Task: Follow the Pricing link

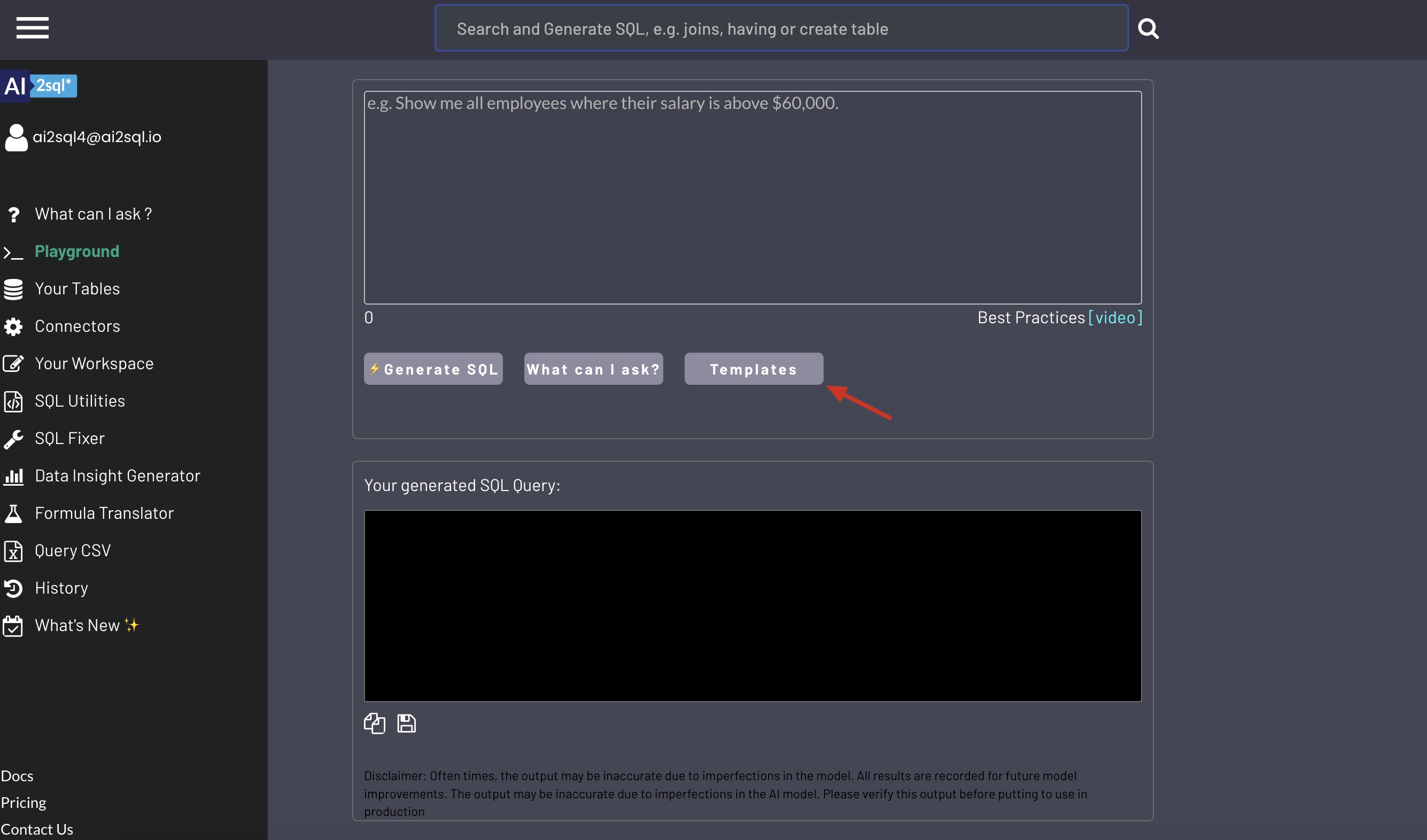Action: coord(24,802)
